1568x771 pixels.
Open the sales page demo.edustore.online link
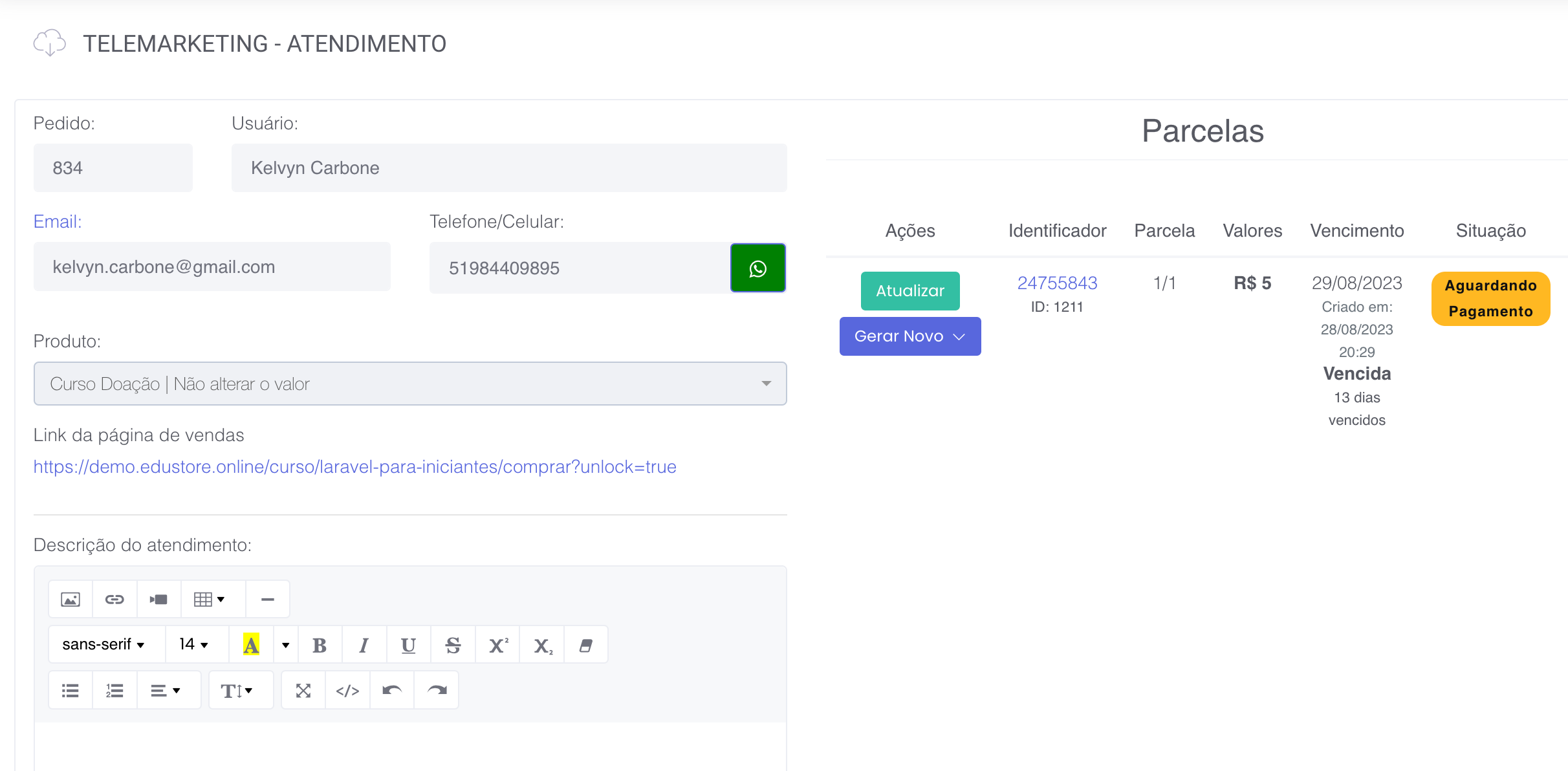click(354, 467)
